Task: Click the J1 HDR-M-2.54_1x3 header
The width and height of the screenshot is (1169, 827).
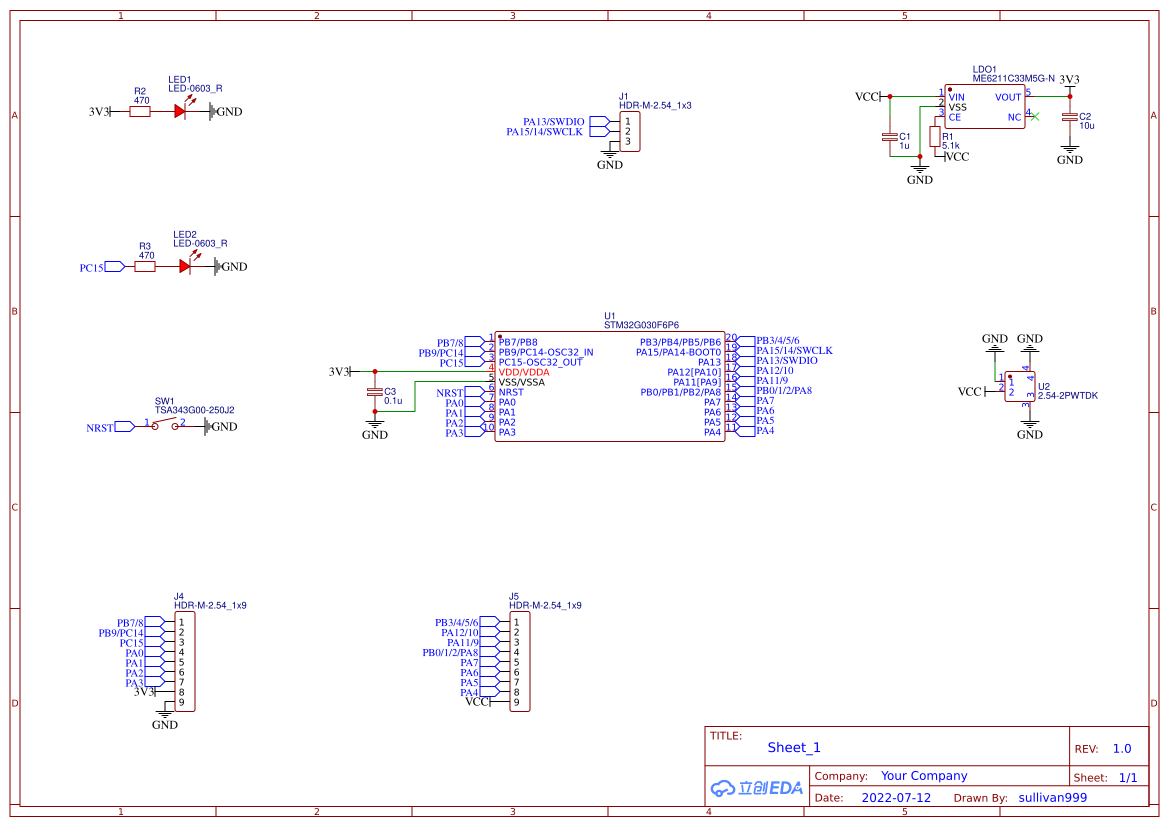Action: click(629, 131)
